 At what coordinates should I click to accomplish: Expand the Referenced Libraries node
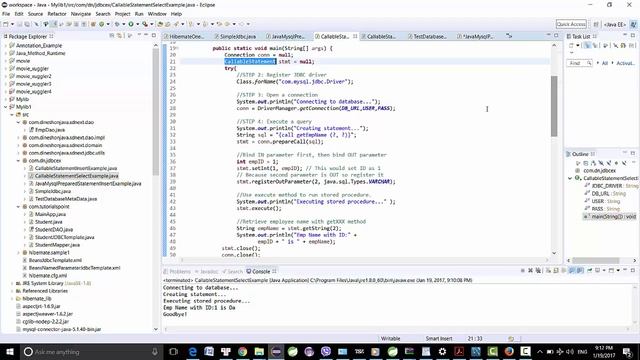(12, 291)
